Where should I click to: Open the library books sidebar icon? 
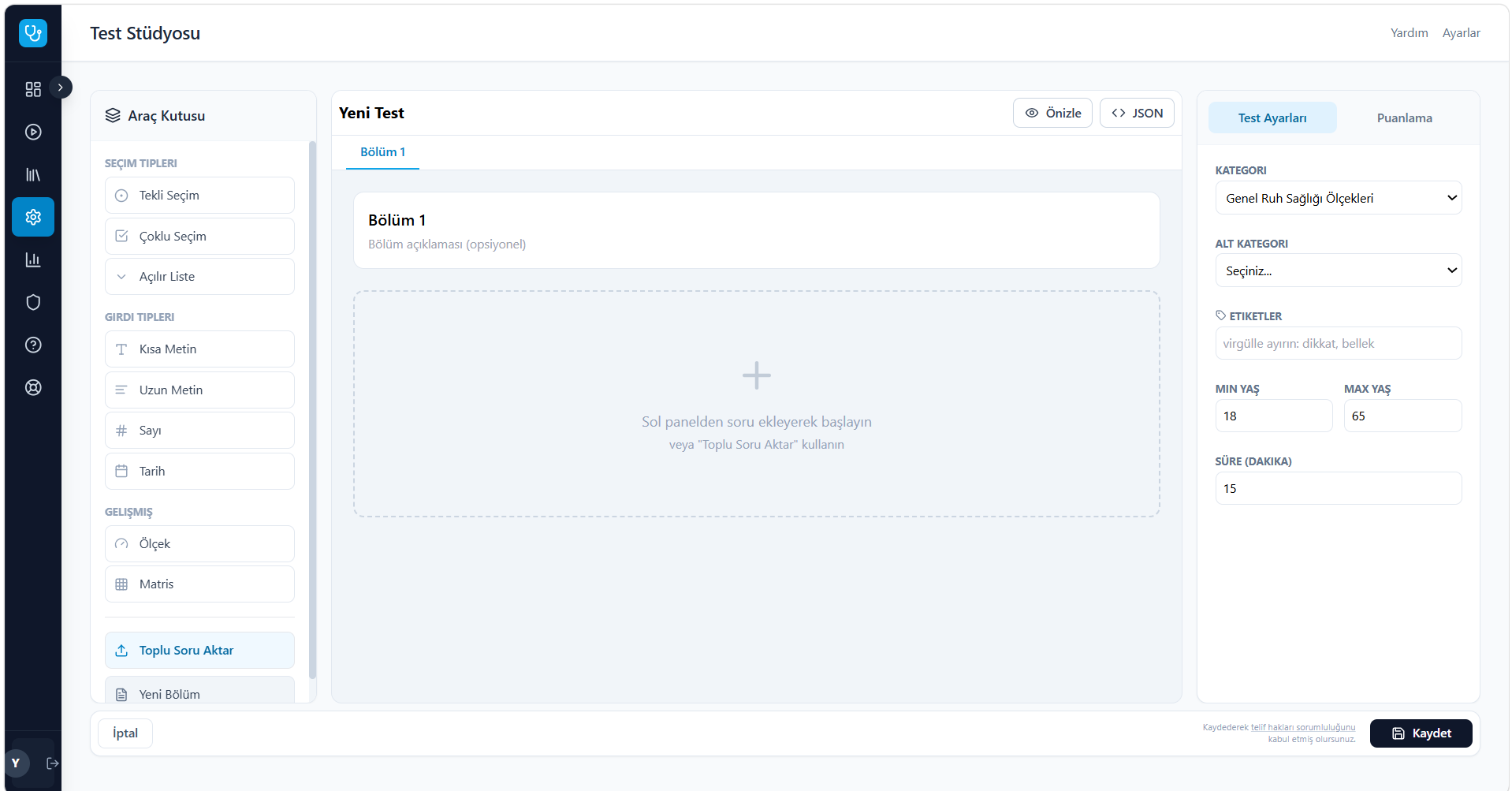33,174
